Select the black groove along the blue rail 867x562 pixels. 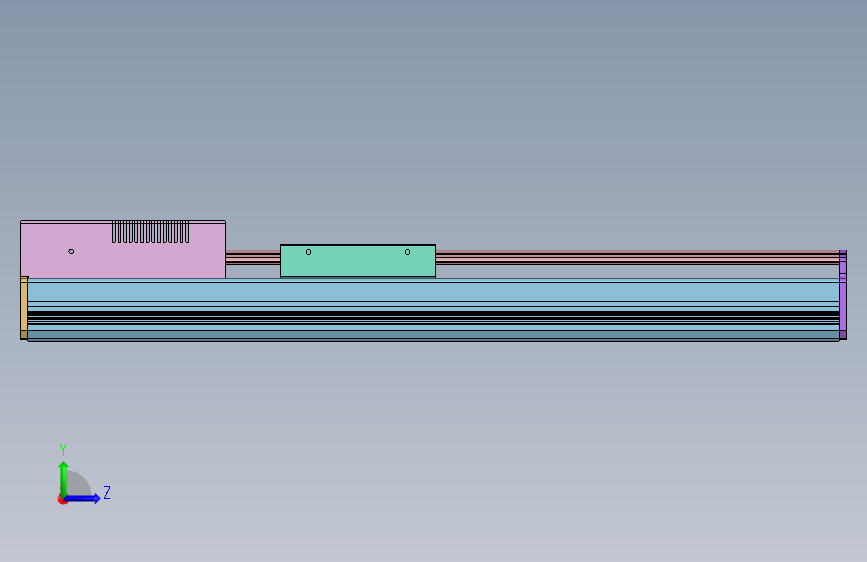[434, 314]
